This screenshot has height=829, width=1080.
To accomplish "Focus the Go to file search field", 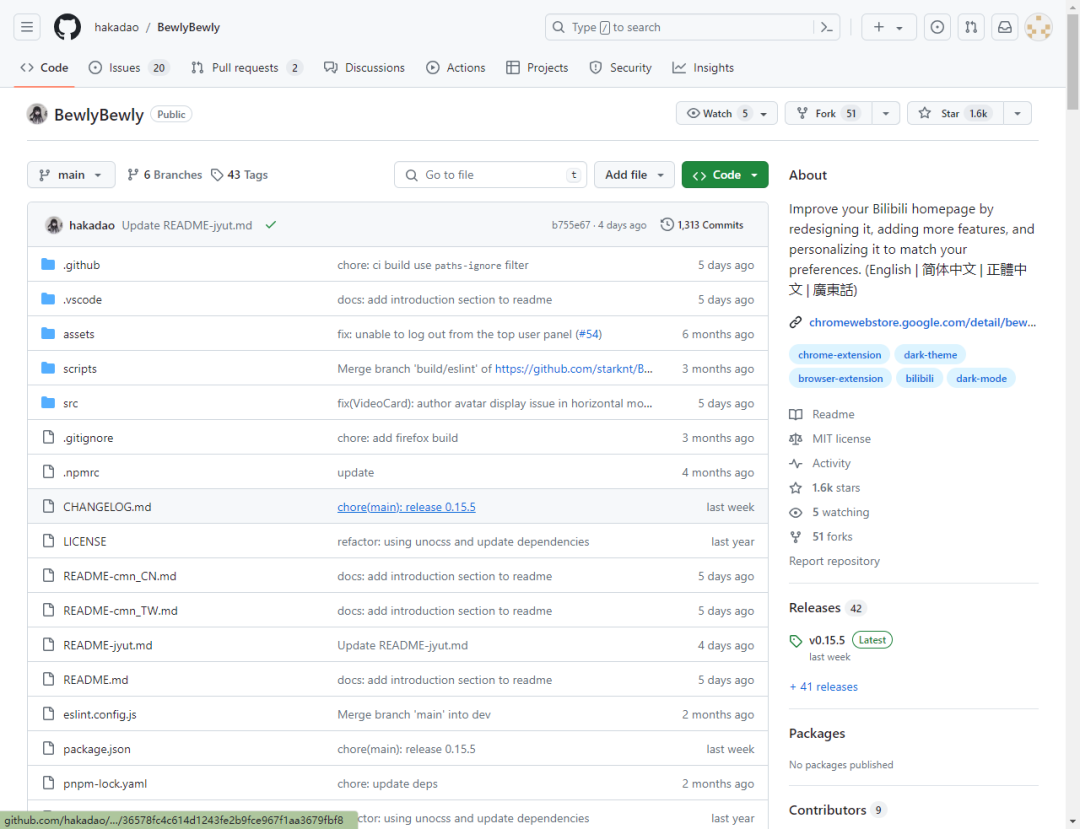I will coord(490,175).
